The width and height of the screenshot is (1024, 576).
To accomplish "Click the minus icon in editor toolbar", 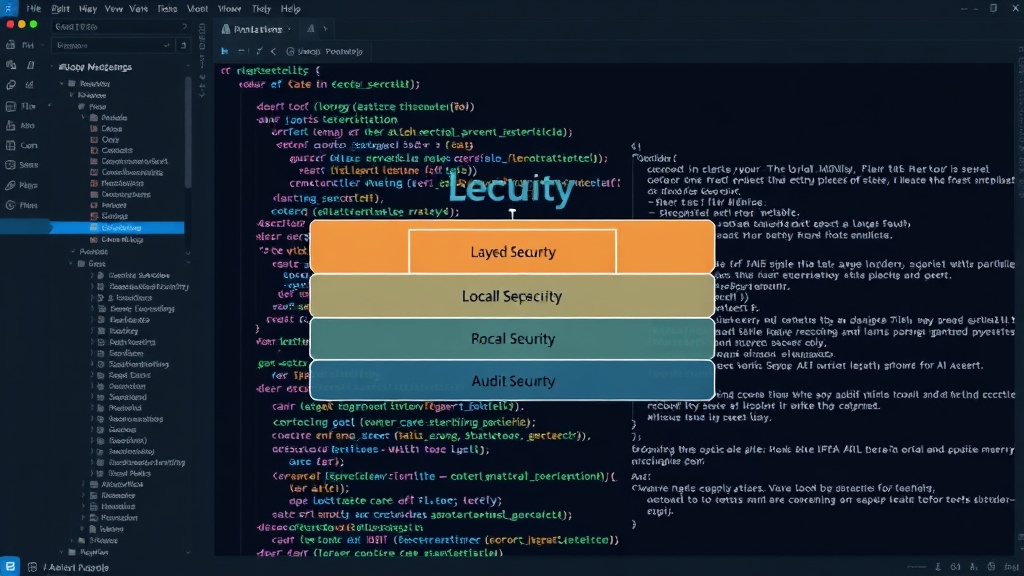I will coord(242,51).
